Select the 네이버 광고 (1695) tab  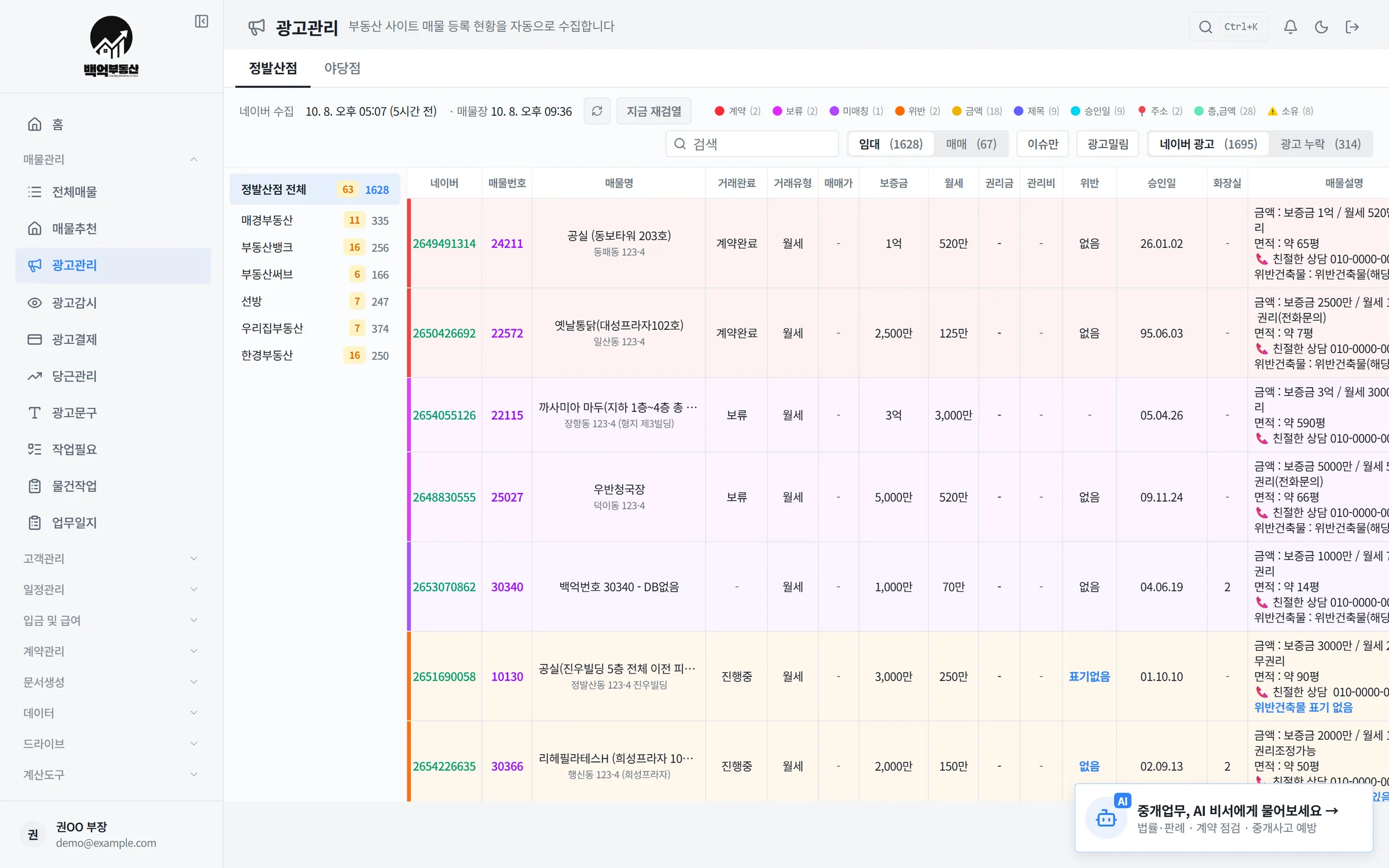pos(1208,144)
